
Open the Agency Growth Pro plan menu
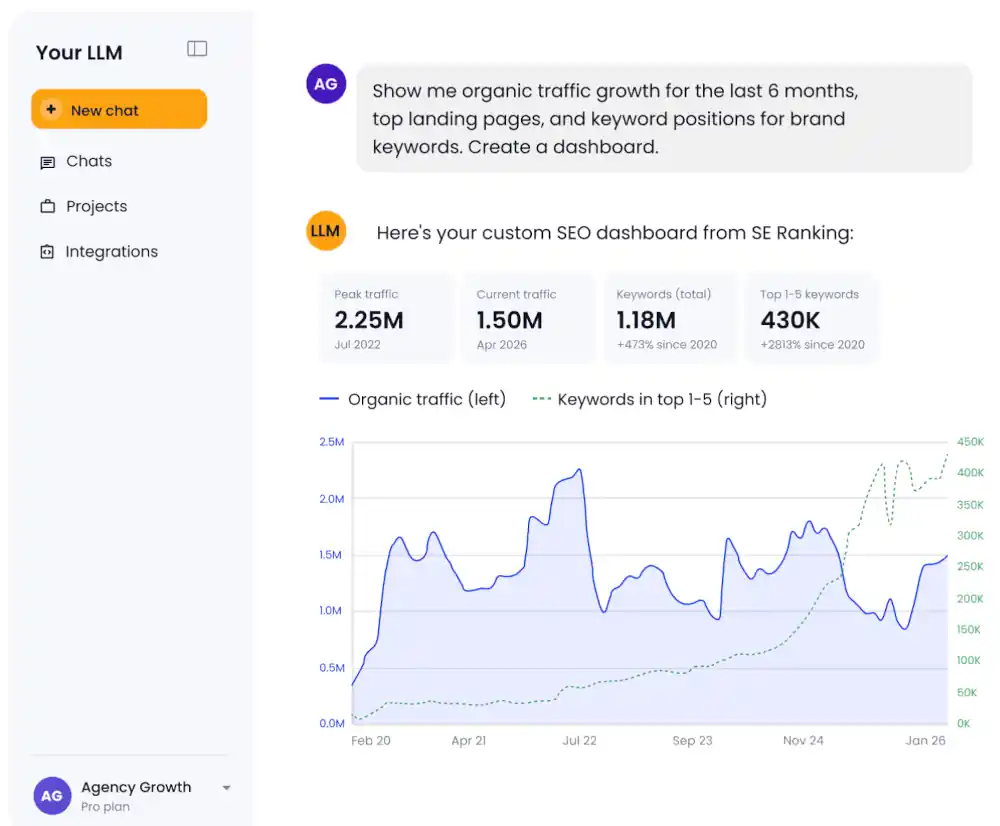(132, 795)
